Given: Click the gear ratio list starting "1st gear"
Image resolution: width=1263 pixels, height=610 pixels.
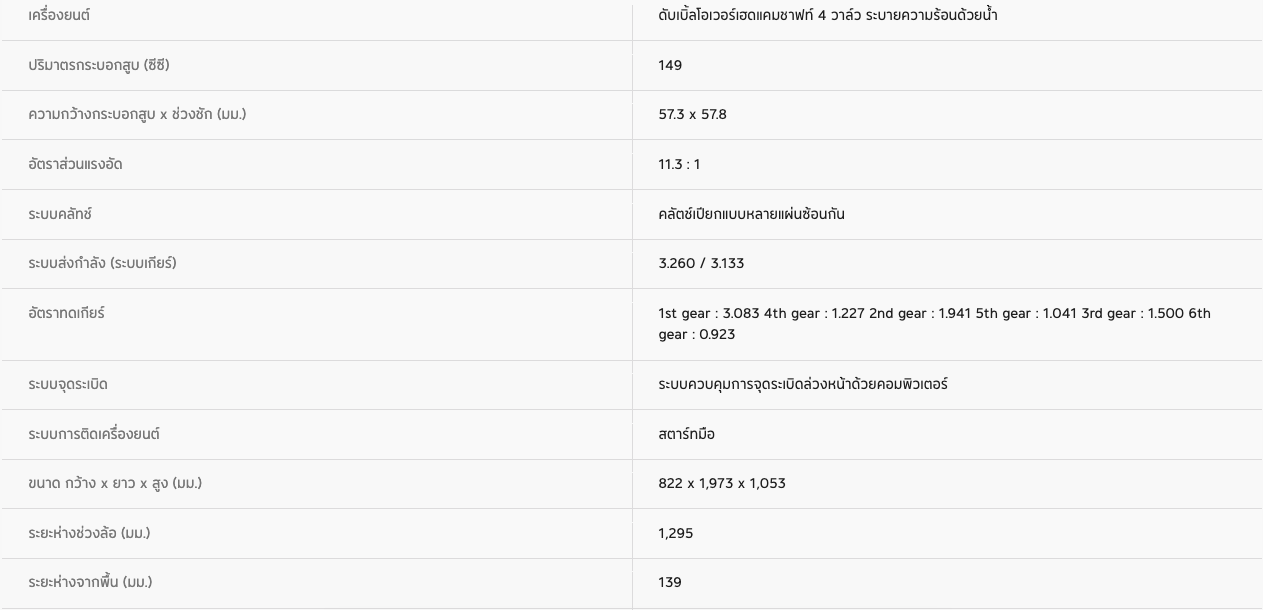Looking at the screenshot, I should coord(934,323).
